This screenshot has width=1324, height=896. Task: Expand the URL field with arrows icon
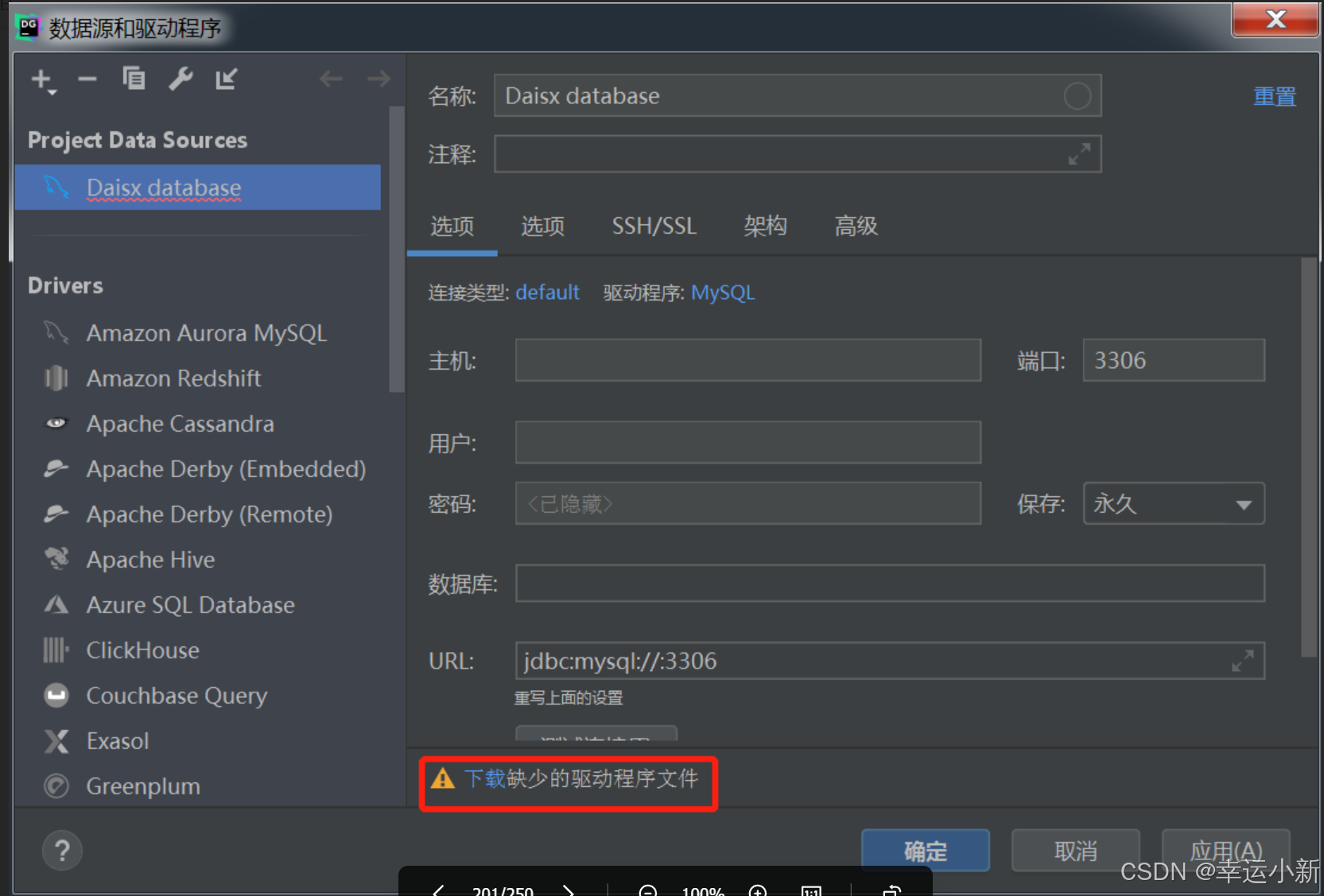tap(1242, 661)
